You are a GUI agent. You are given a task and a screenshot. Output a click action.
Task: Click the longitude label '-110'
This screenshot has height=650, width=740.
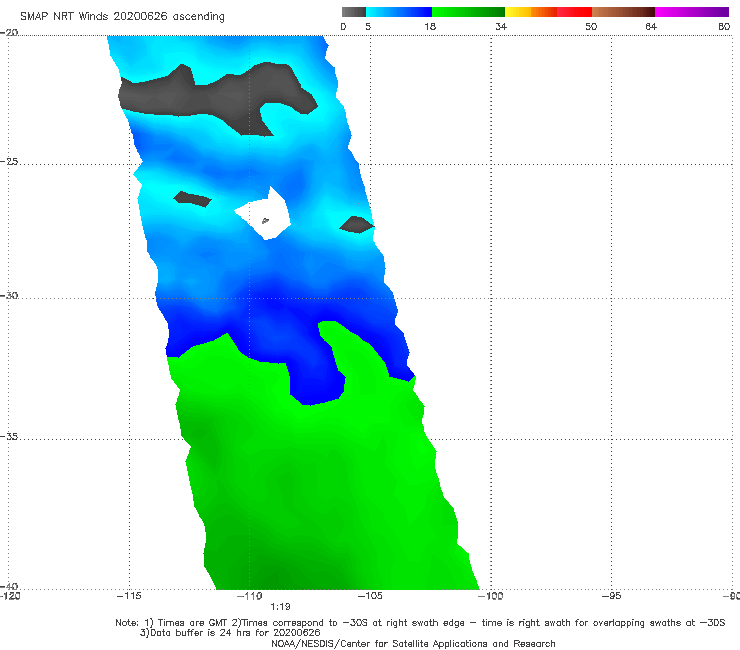click(x=249, y=596)
